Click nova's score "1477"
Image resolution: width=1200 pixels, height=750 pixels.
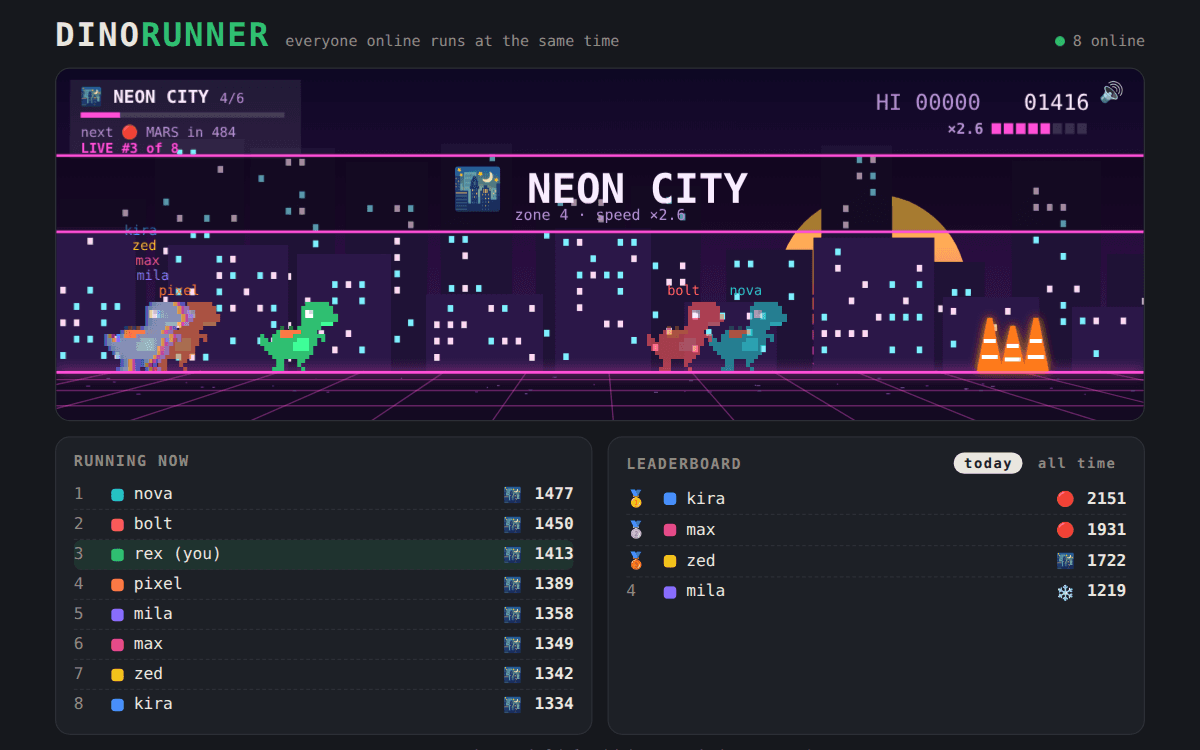[x=554, y=494]
